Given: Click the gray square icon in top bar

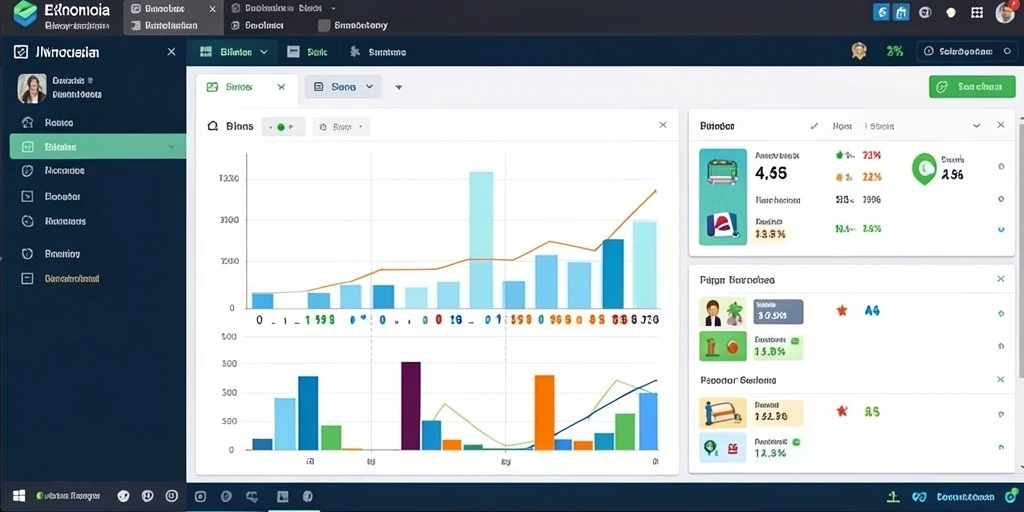Looking at the screenshot, I should [323, 25].
